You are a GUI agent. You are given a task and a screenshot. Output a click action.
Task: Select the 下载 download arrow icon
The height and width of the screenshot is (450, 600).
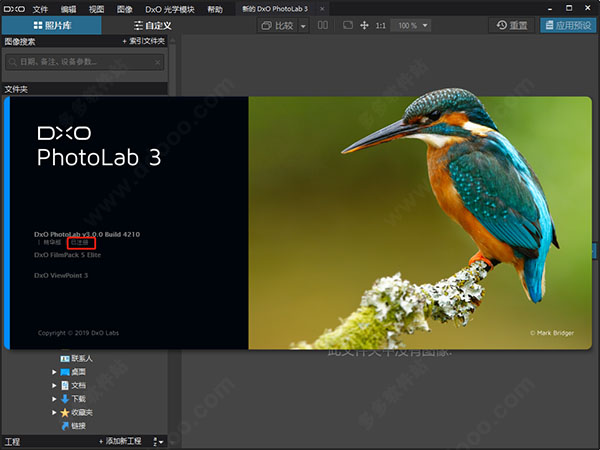pos(65,399)
